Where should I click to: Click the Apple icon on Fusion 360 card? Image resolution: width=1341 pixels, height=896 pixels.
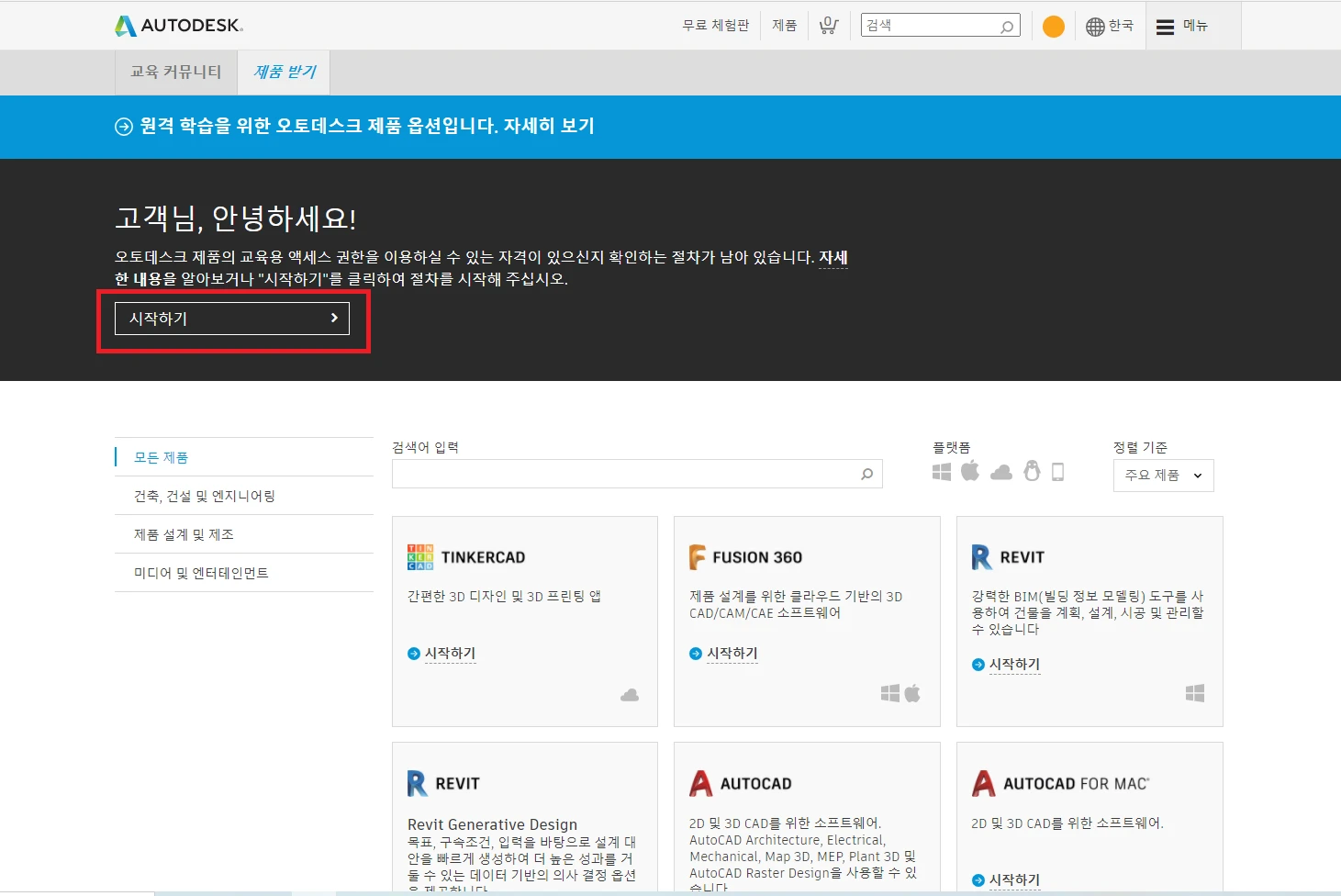point(912,693)
